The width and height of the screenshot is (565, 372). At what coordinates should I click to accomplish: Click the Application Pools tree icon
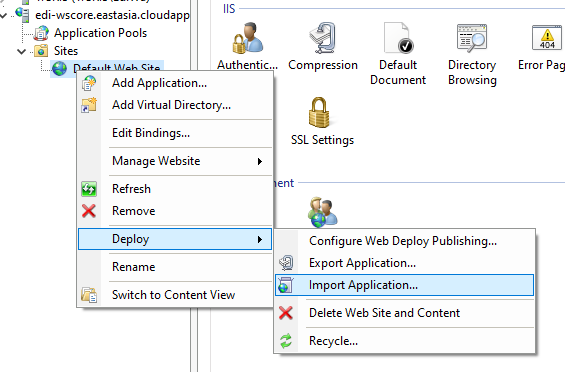pyautogui.click(x=41, y=33)
